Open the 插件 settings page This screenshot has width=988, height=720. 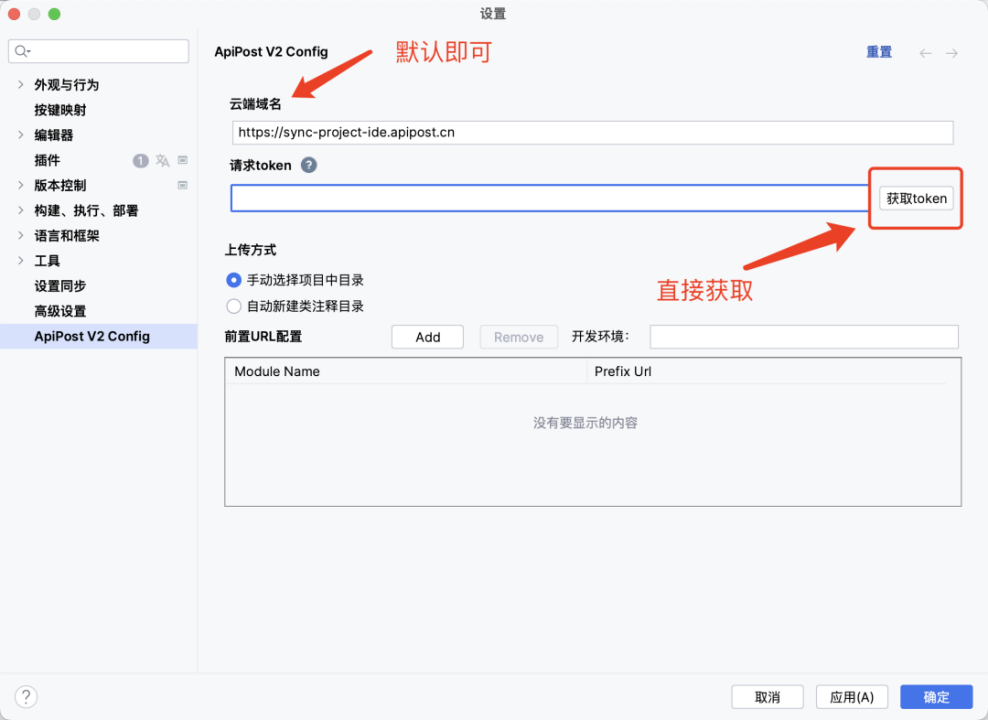tap(47, 160)
